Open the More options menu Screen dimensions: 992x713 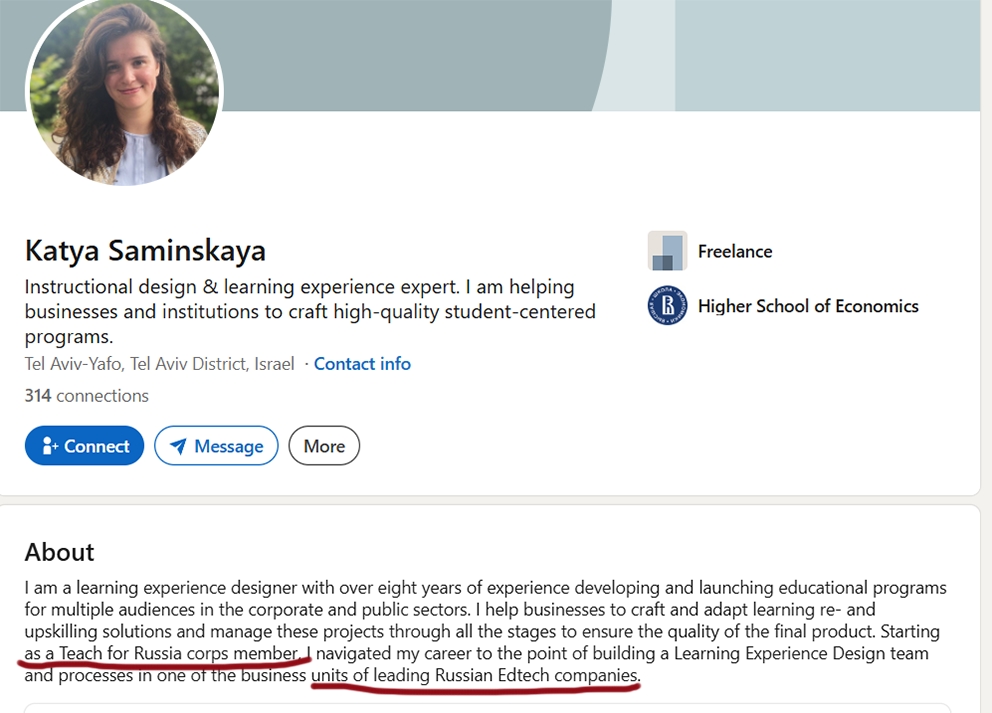point(324,445)
